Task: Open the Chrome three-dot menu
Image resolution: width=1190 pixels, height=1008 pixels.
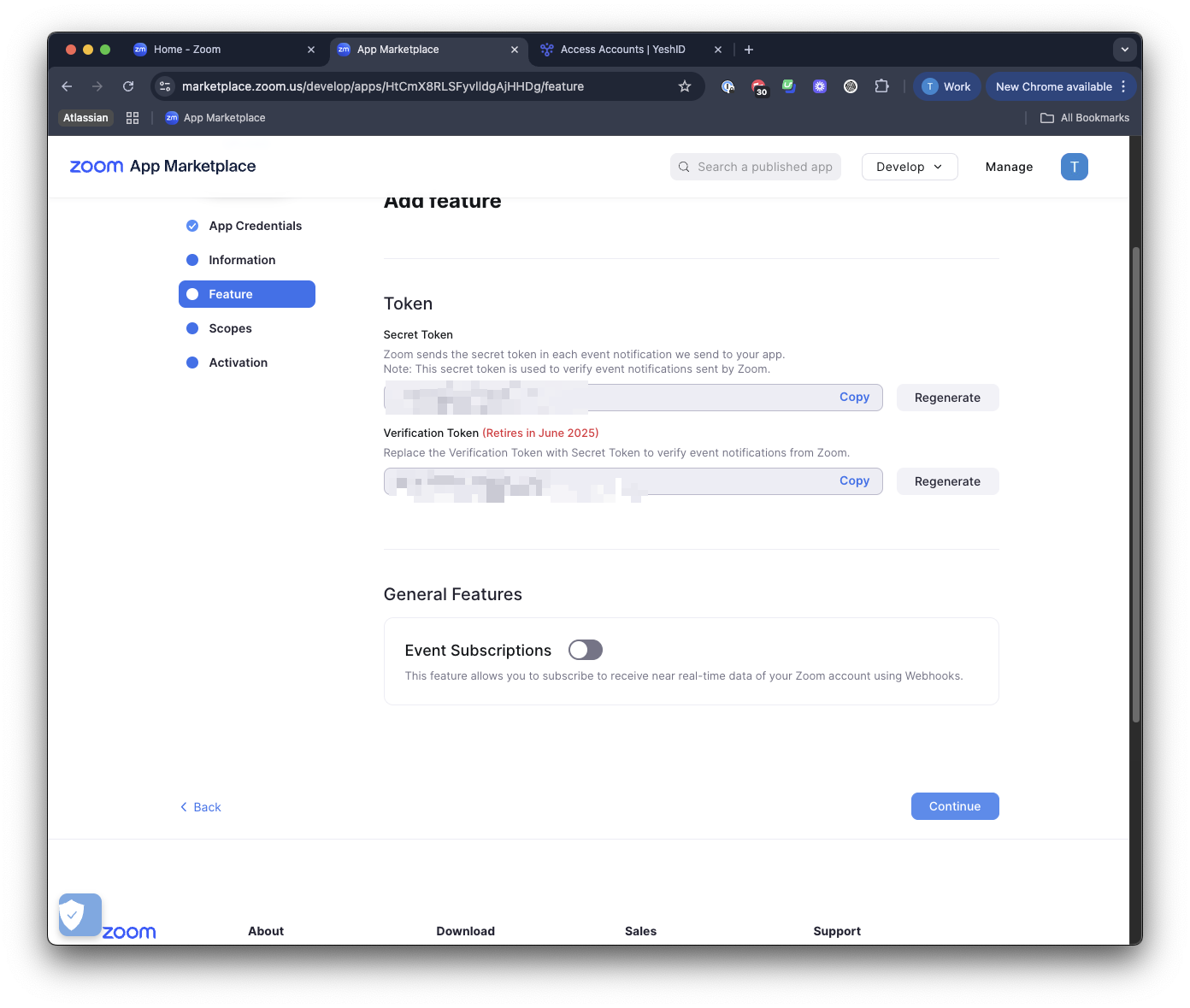Action: pos(1123,86)
